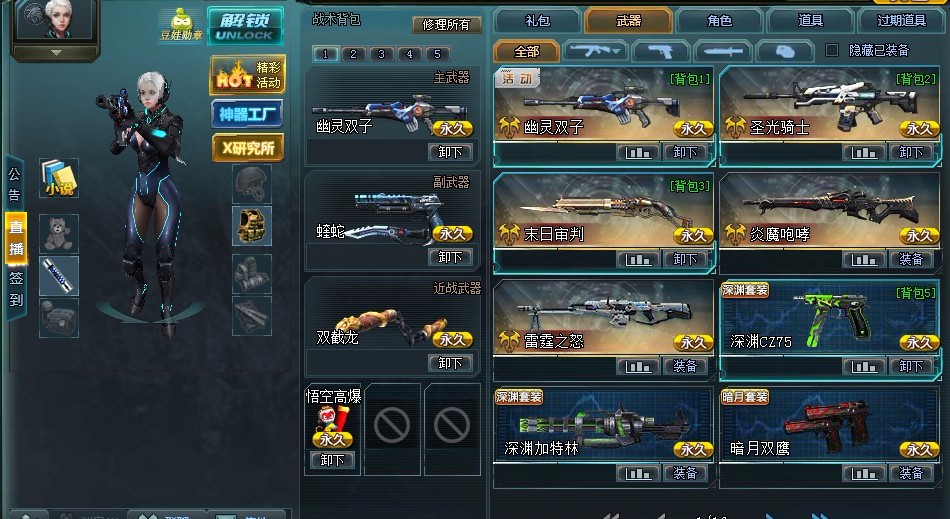
Task: Toggle the 隐藏已装备 checkbox
Action: point(832,50)
